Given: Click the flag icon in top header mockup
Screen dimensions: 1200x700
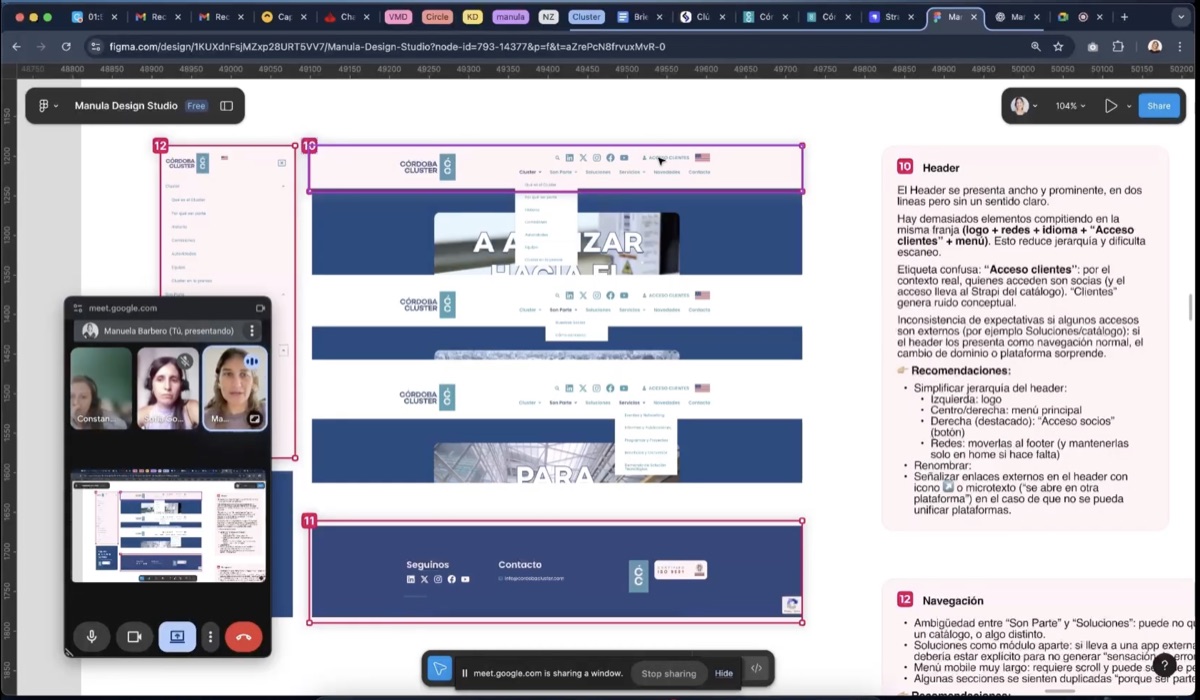Looking at the screenshot, I should [x=702, y=158].
